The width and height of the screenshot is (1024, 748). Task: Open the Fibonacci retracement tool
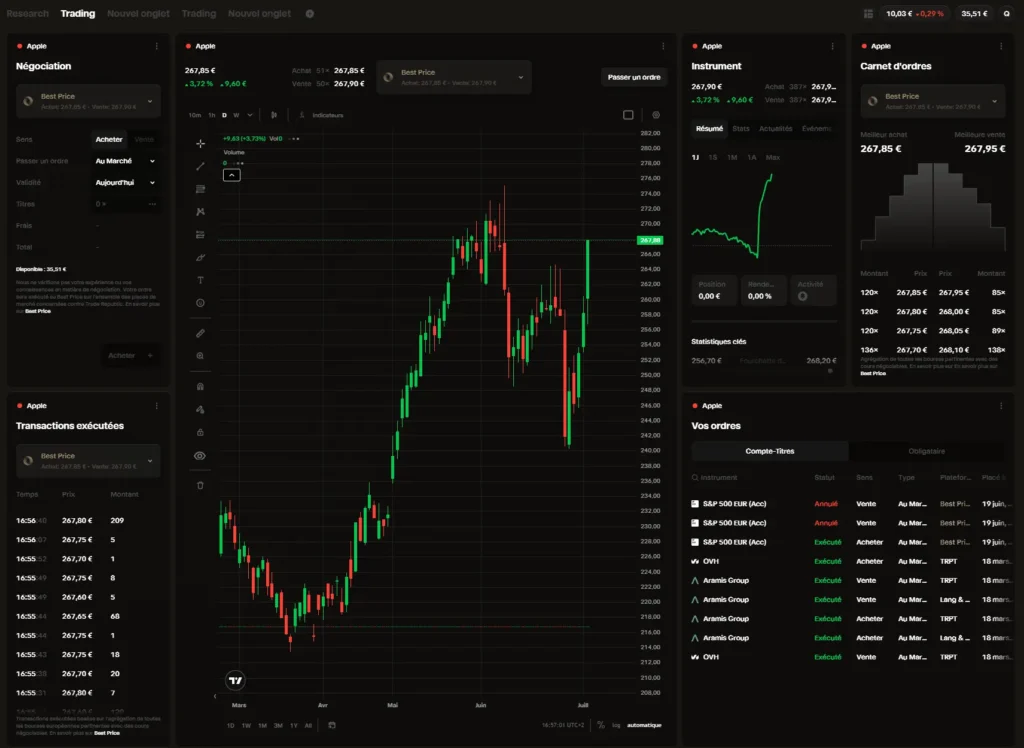[200, 189]
